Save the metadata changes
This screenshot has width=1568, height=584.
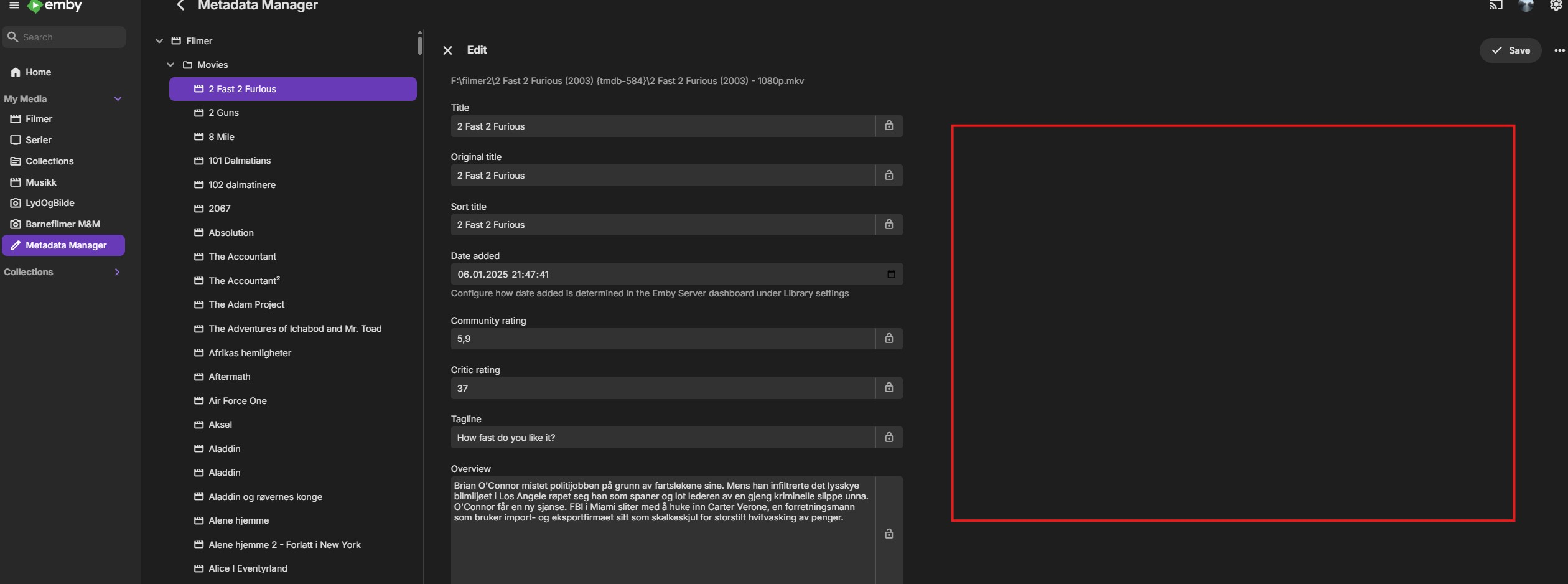point(1510,50)
